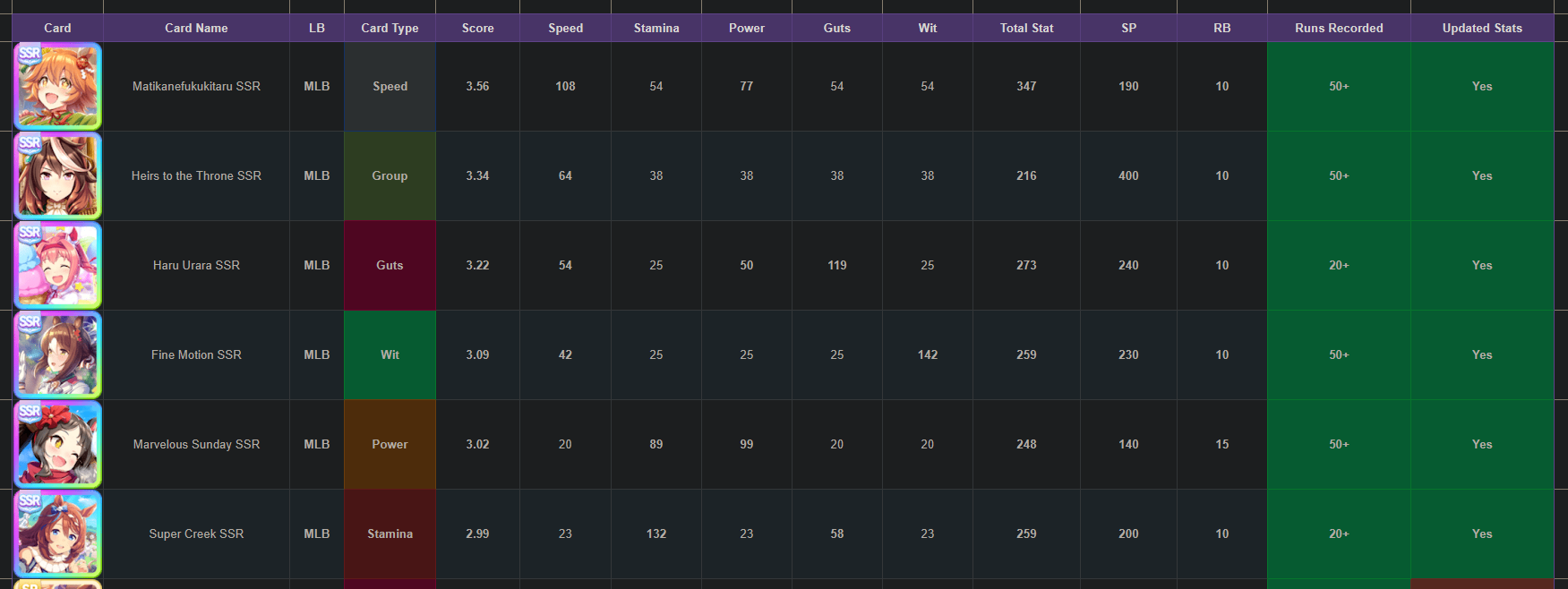Select the Card column header

click(57, 28)
